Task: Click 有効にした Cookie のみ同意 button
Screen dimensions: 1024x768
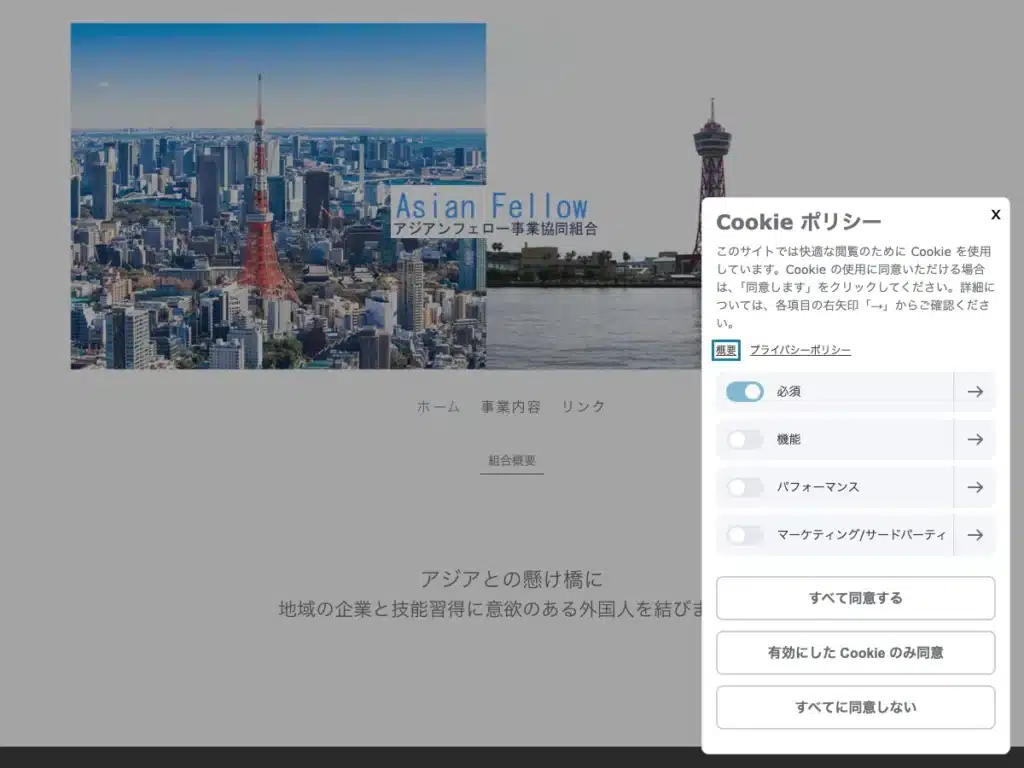Action: pyautogui.click(x=856, y=652)
